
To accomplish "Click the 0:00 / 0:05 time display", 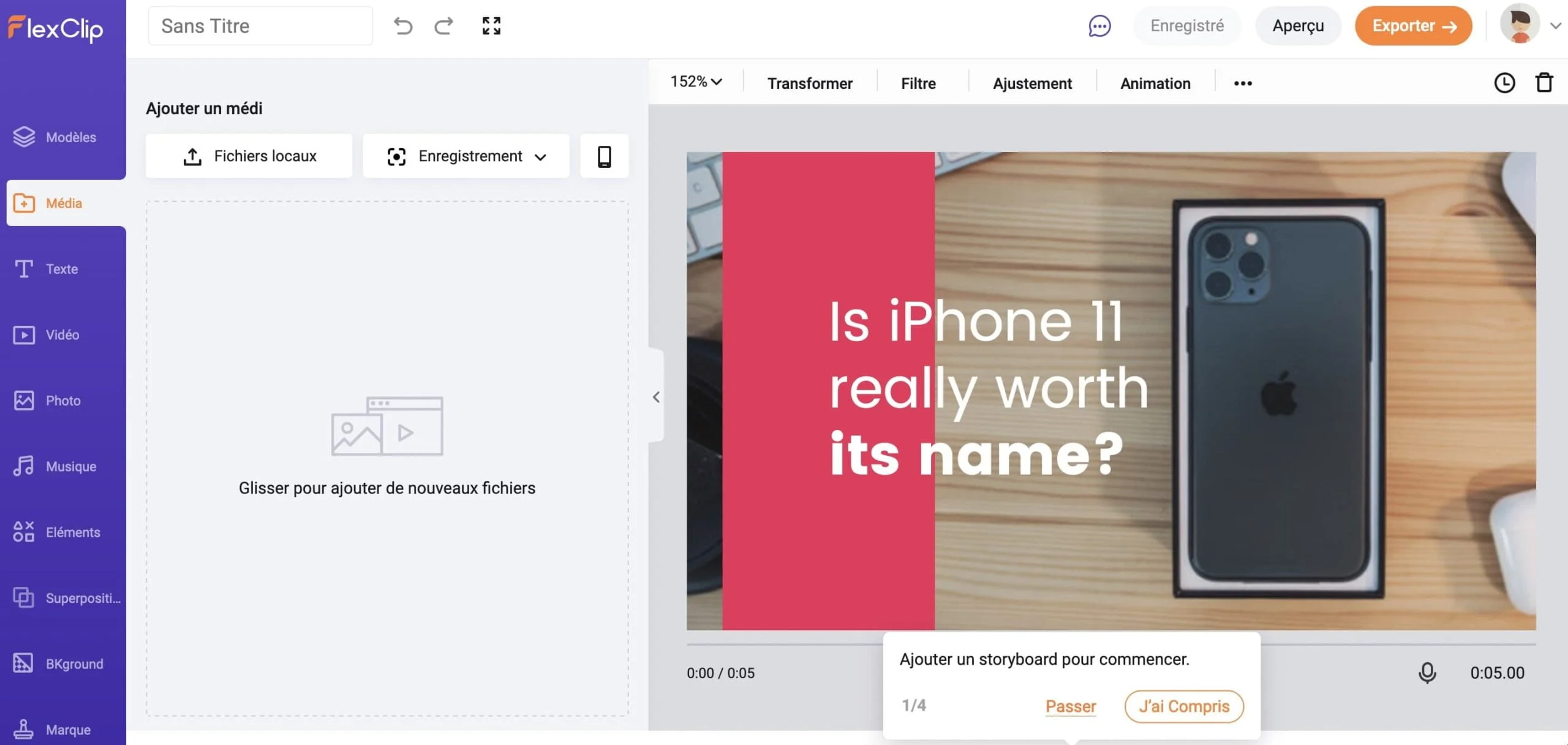I will (x=720, y=673).
